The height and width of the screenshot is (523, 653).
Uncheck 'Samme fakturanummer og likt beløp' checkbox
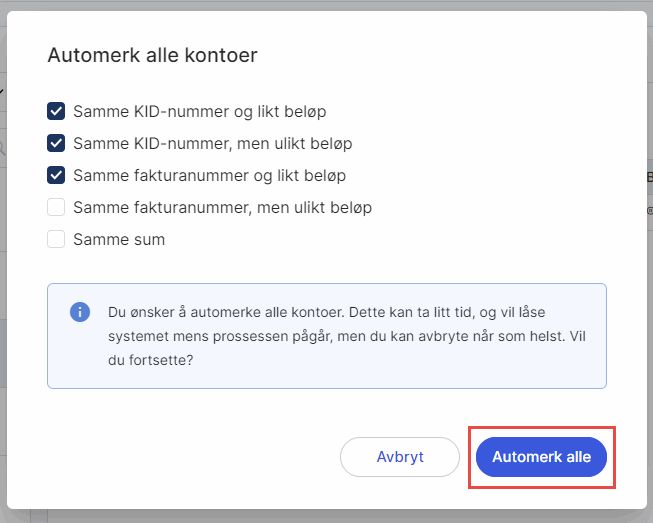tap(56, 175)
